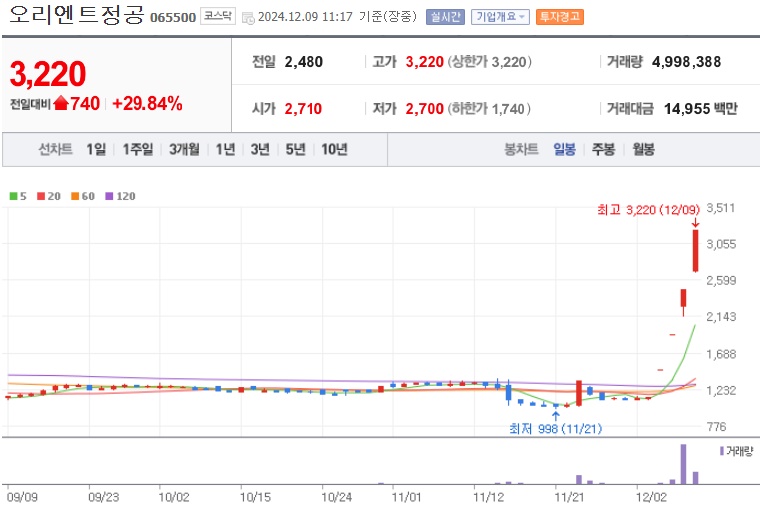Viewport: 760px width, 510px height.
Task: Click the orange 60-day moving average legend swatch
Action: (75, 196)
